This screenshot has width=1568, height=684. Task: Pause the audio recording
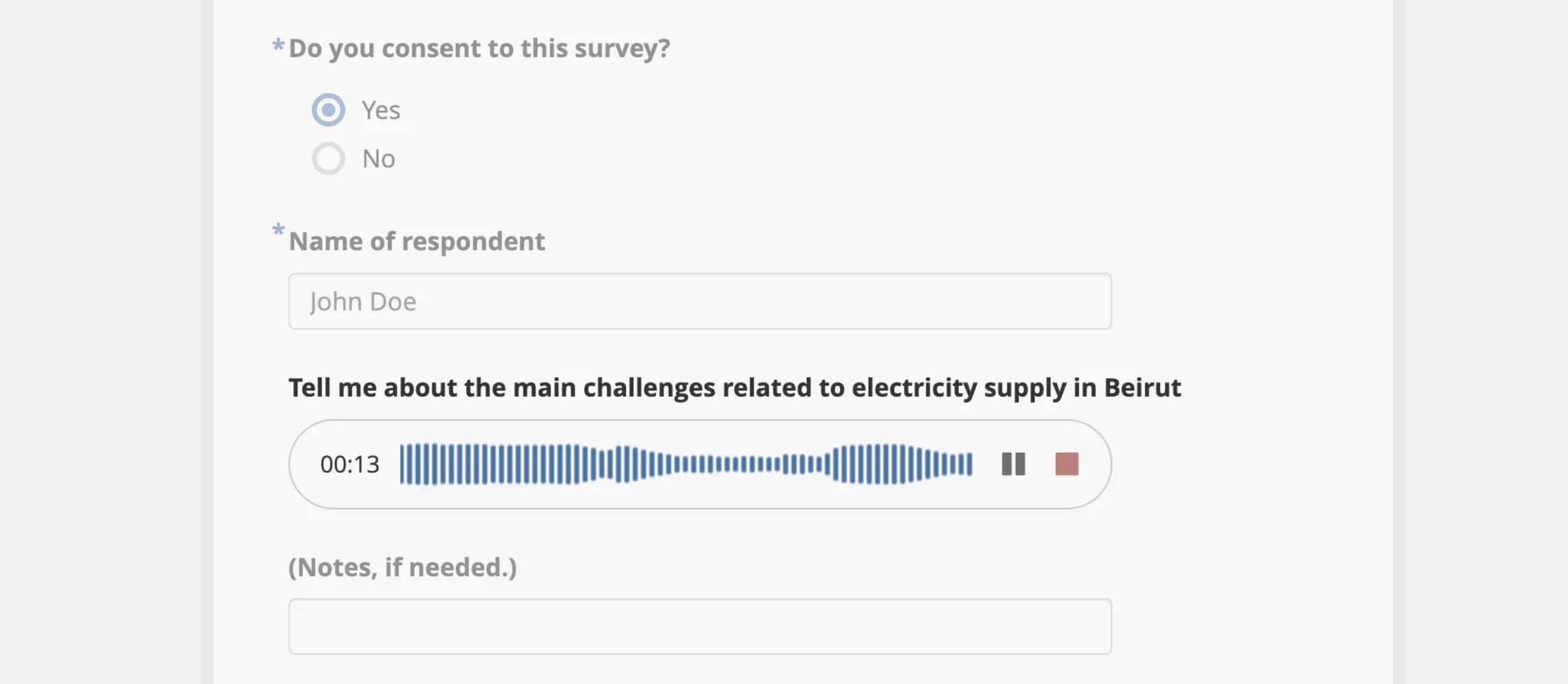point(1013,464)
